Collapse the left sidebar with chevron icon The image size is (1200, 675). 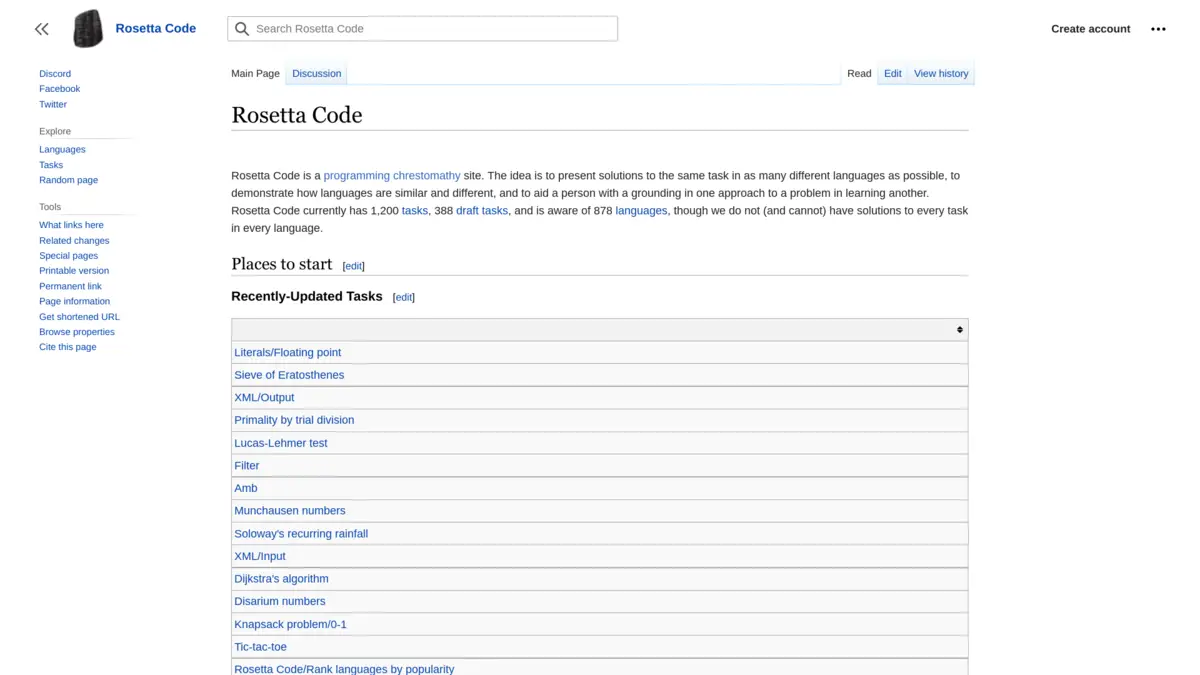point(41,29)
